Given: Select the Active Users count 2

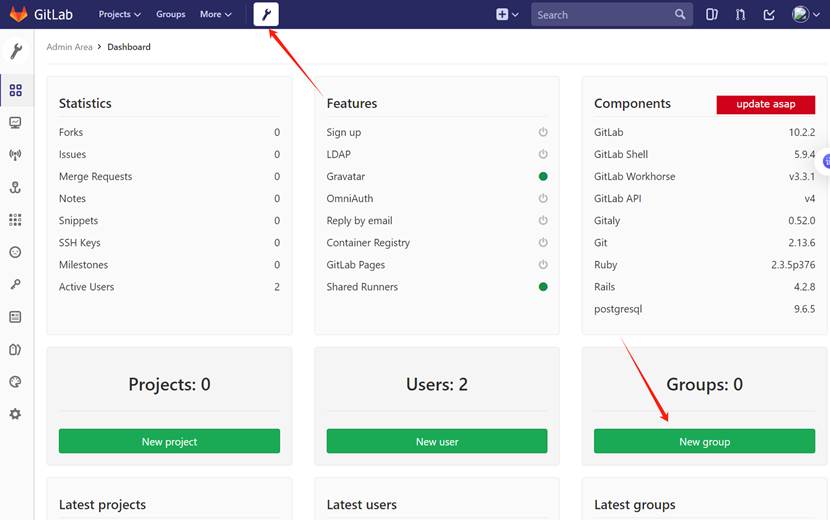Looking at the screenshot, I should [x=277, y=286].
